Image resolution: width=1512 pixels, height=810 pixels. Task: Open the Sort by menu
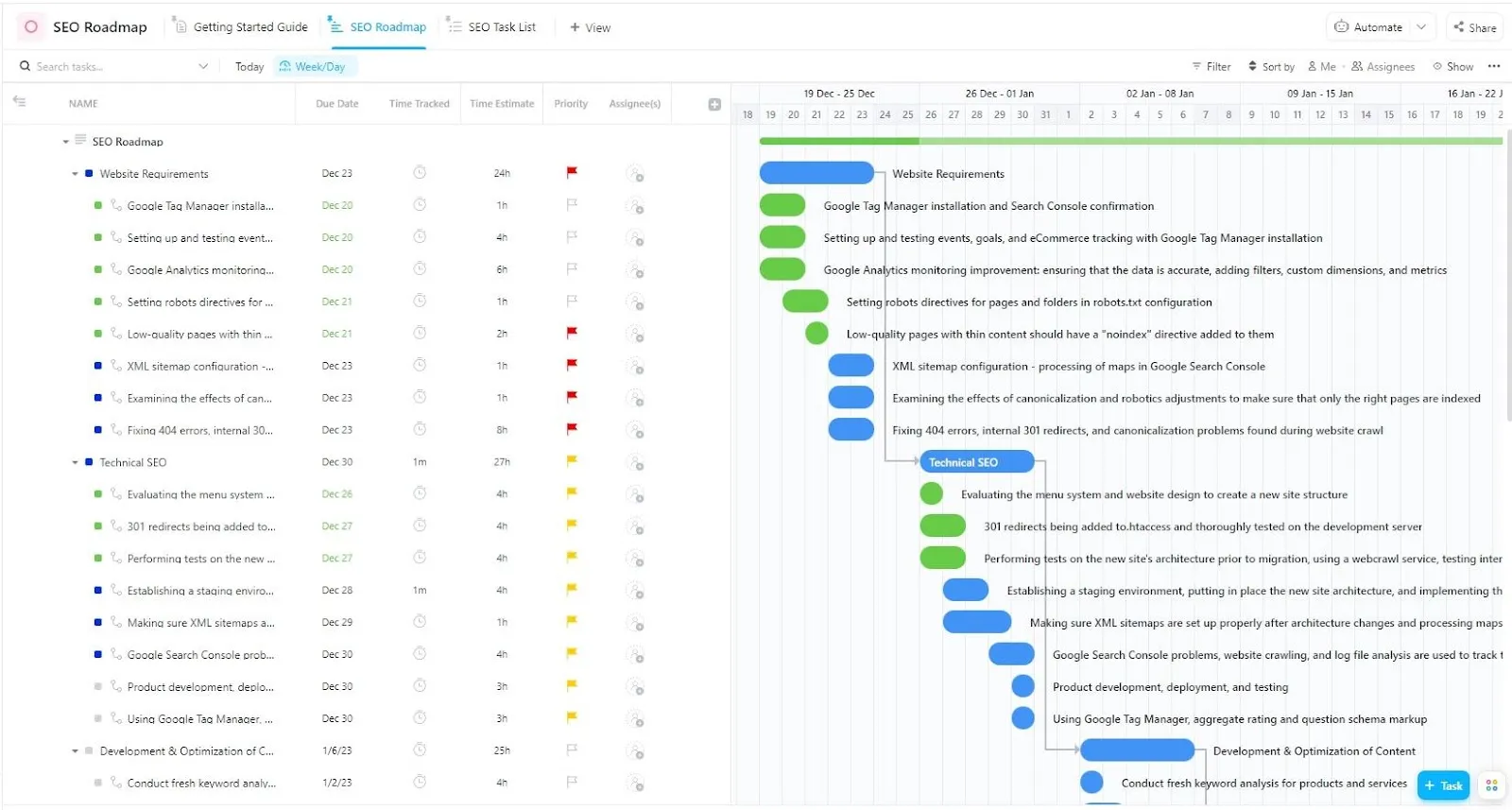[x=1271, y=66]
